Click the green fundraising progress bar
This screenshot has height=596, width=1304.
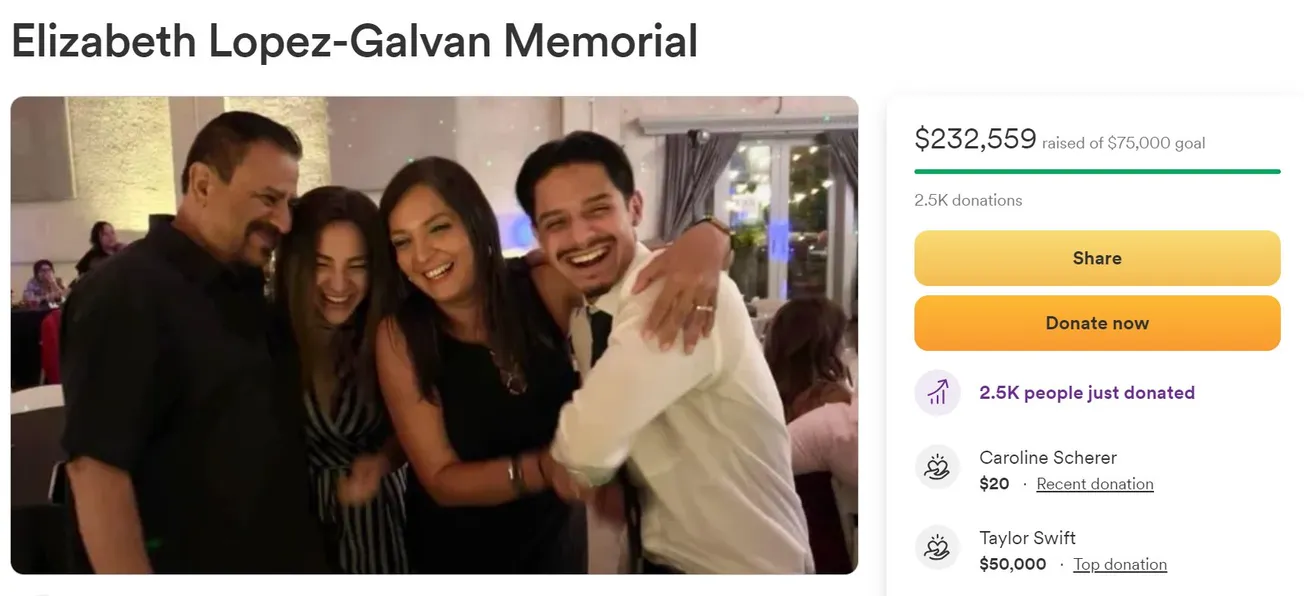[1097, 172]
